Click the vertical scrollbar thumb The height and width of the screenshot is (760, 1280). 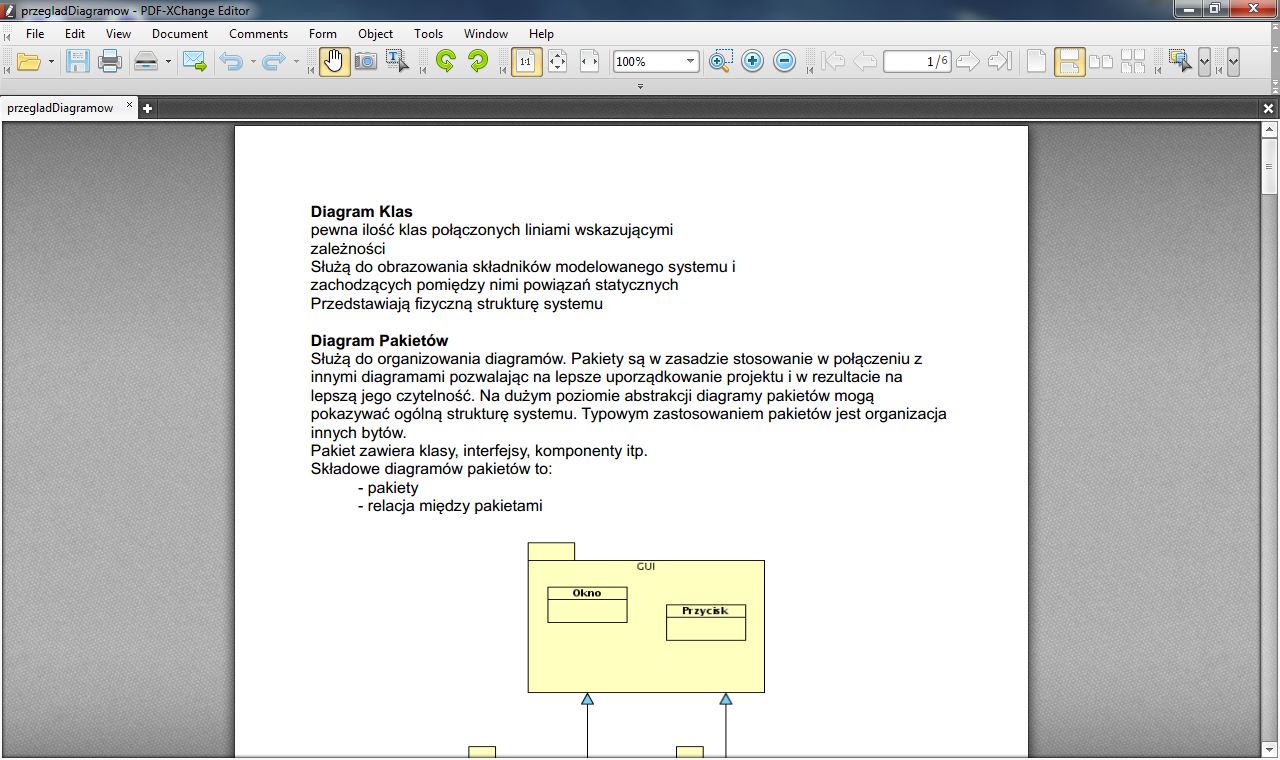1270,166
